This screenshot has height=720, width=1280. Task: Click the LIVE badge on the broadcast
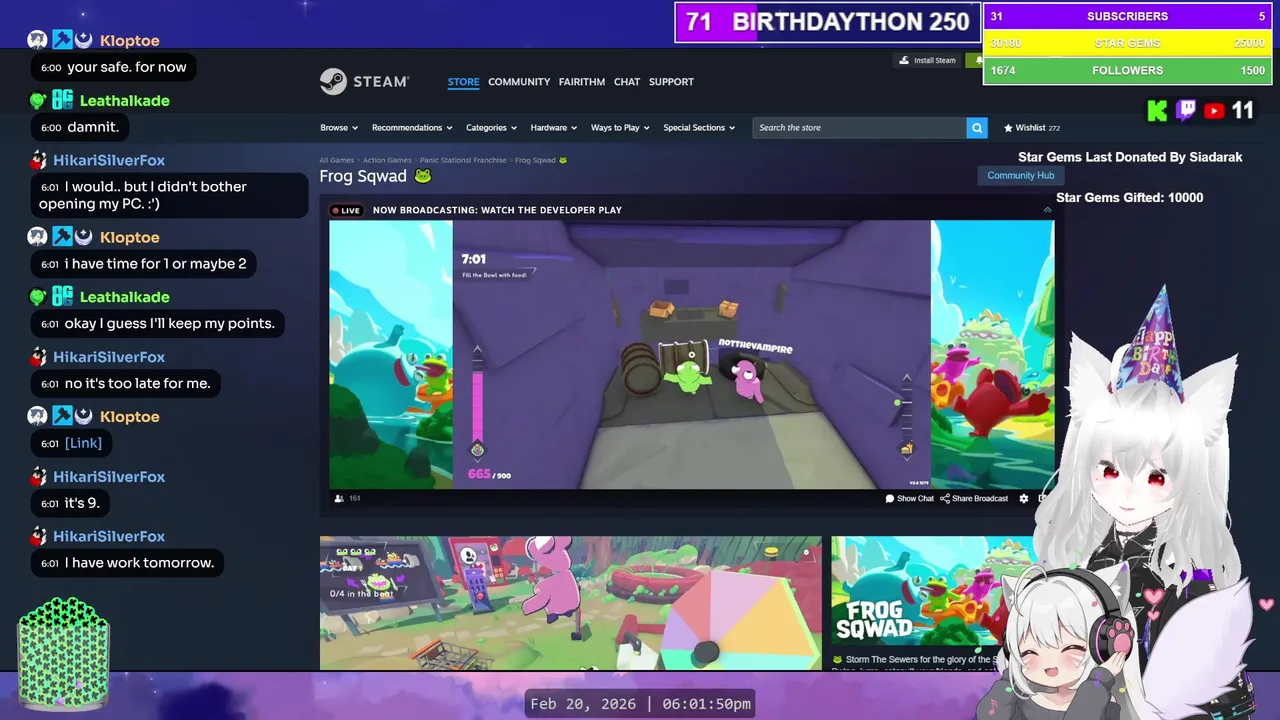345,210
